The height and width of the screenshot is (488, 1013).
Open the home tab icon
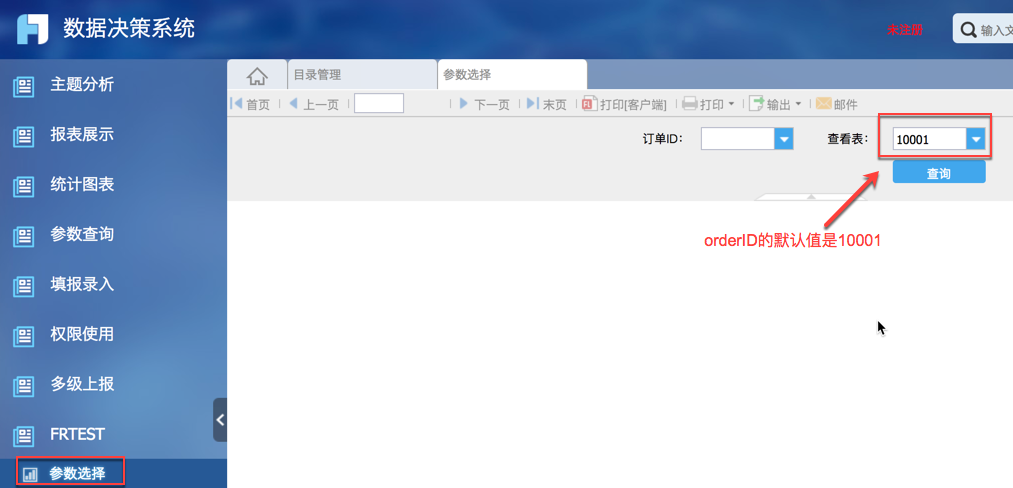tap(257, 76)
